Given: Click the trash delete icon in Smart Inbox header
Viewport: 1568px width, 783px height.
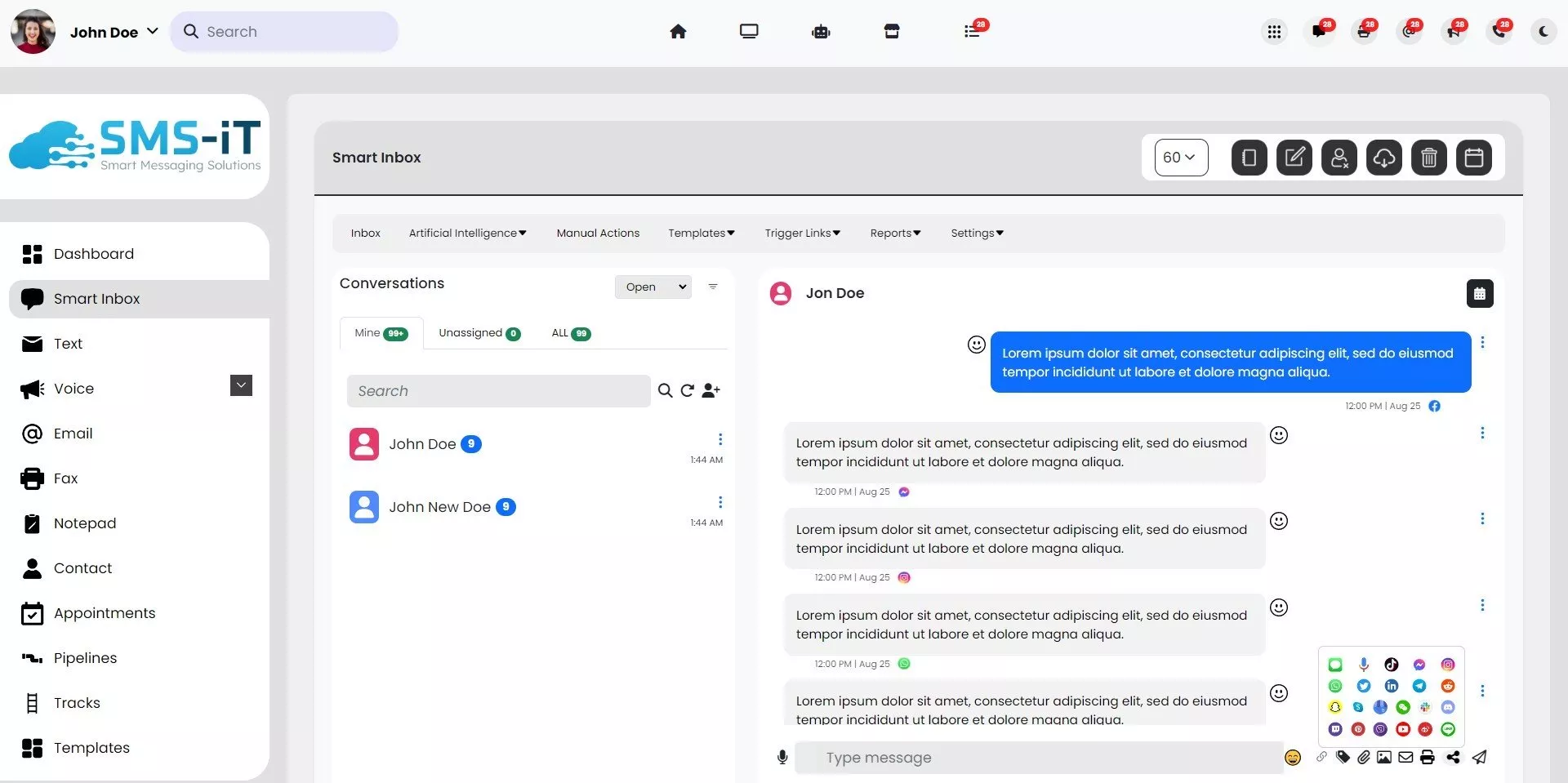Looking at the screenshot, I should [x=1428, y=158].
